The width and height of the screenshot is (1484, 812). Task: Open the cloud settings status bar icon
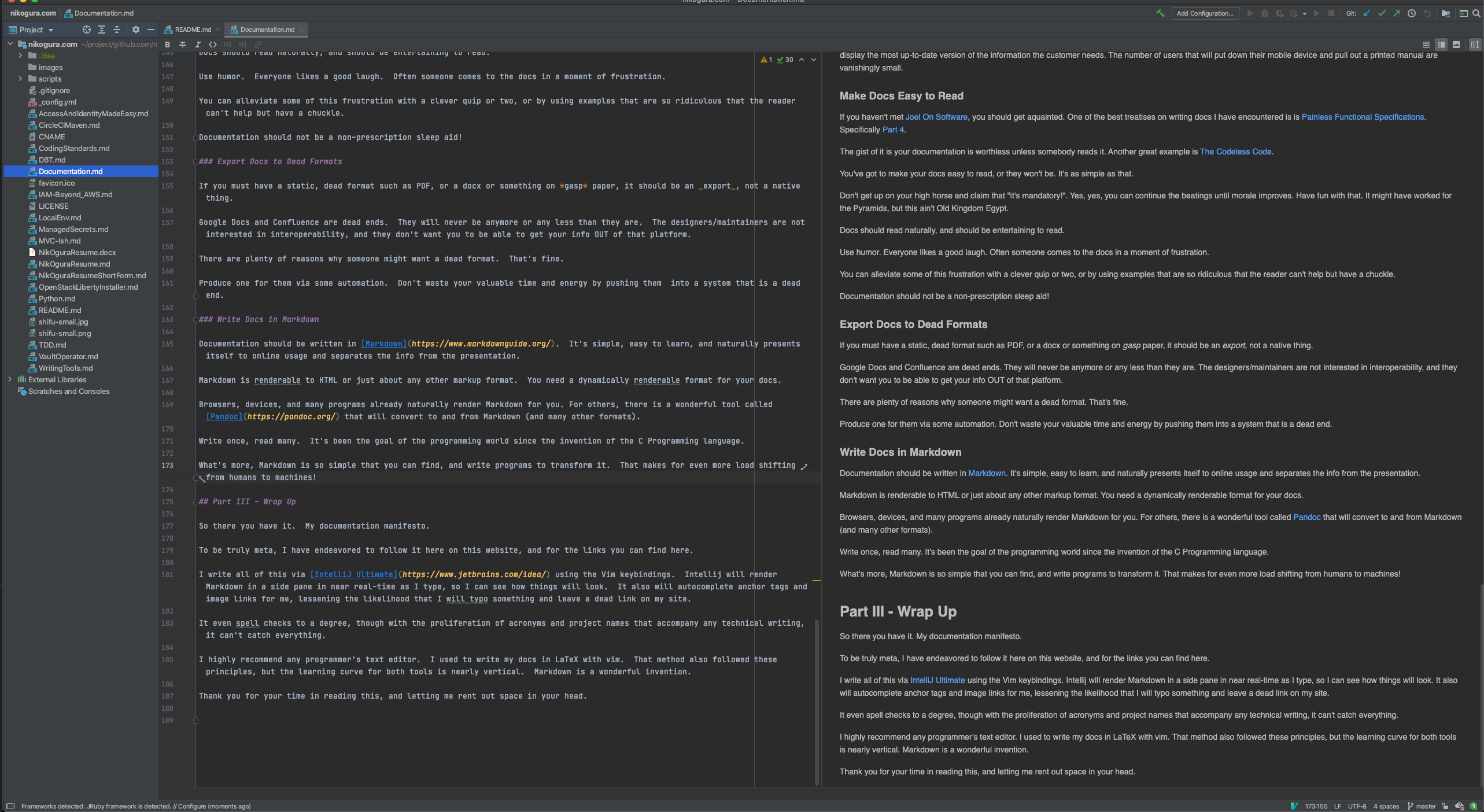click(1459, 806)
